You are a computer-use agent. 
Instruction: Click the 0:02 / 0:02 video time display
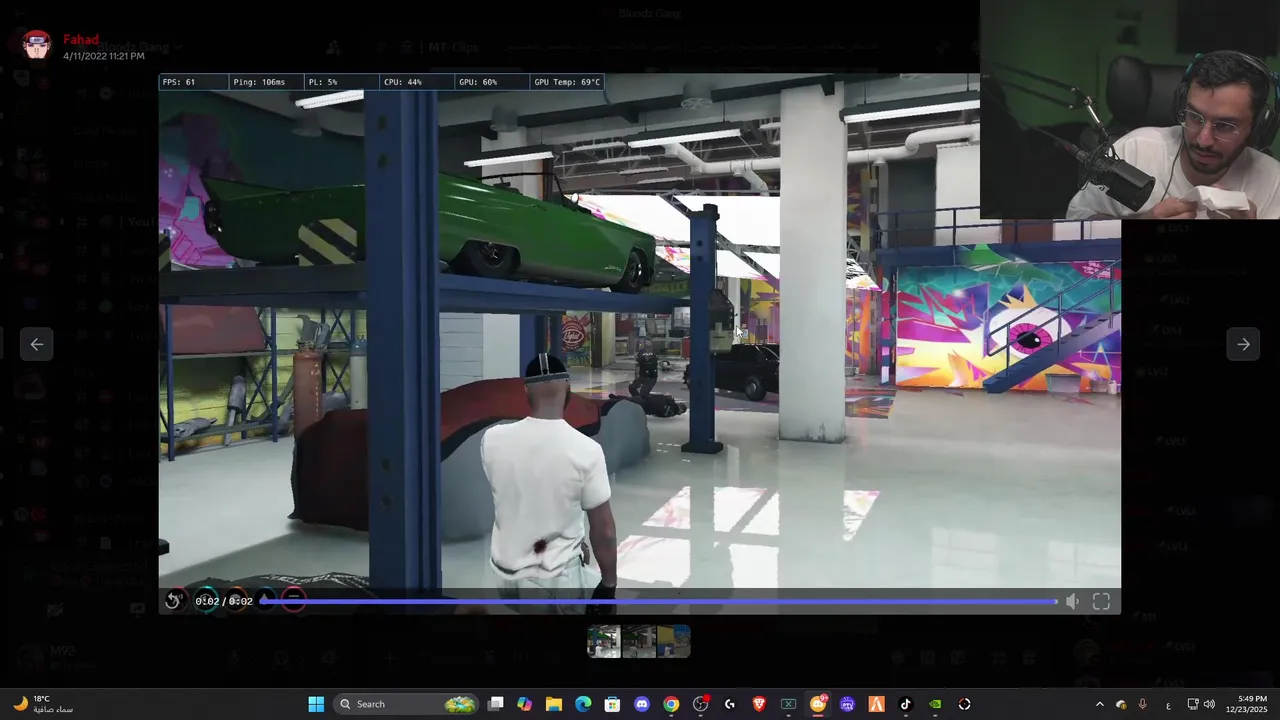tap(224, 601)
